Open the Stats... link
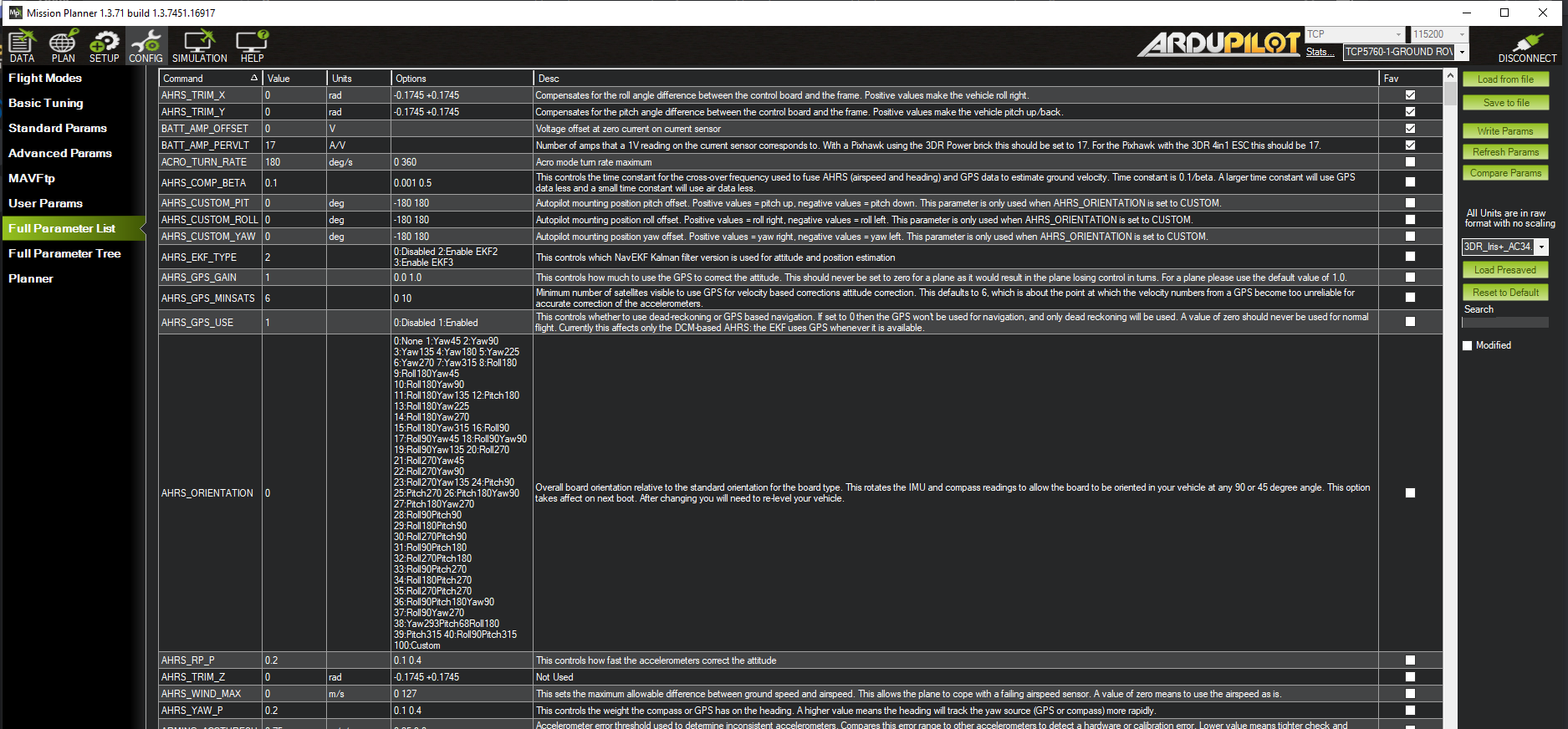Image resolution: width=1568 pixels, height=729 pixels. point(1320,52)
